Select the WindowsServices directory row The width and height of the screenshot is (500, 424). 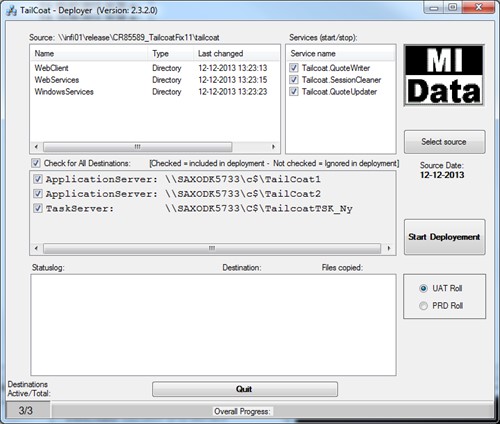point(155,92)
